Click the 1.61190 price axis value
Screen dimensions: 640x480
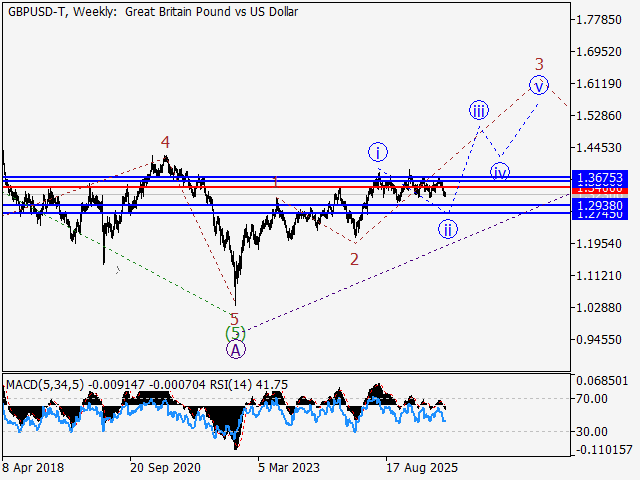pos(598,84)
